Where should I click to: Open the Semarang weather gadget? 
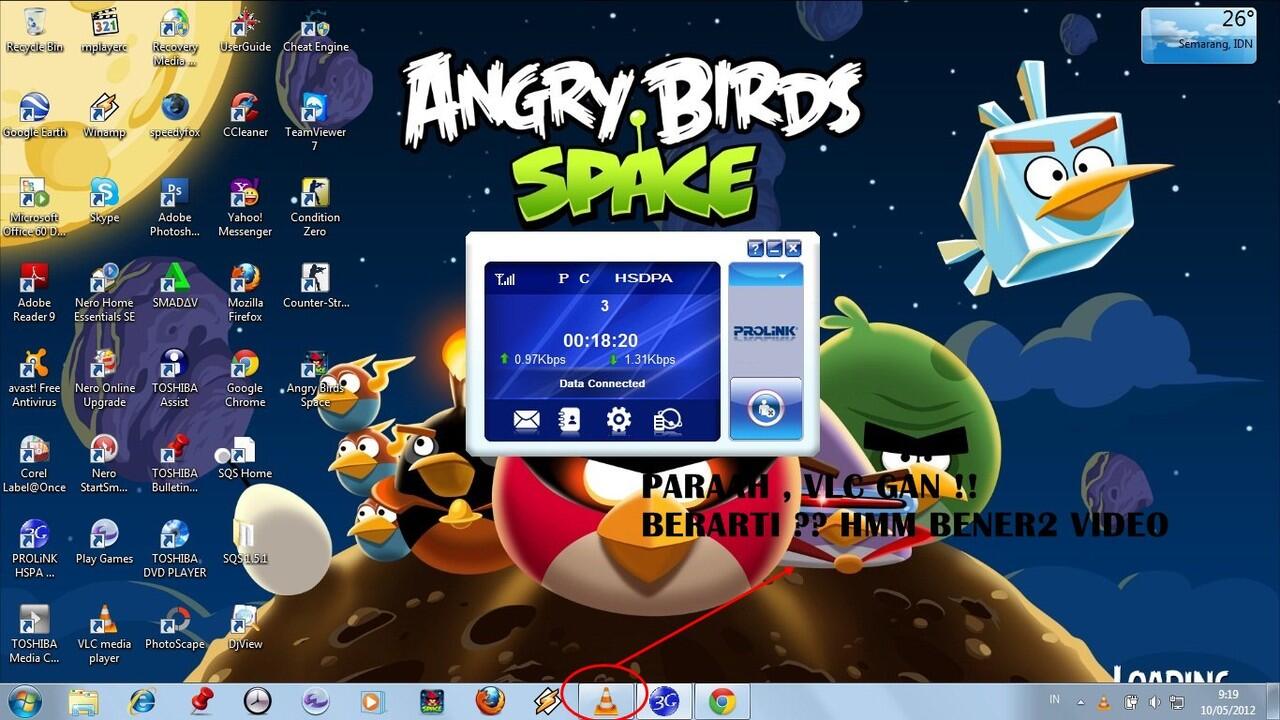[1199, 35]
